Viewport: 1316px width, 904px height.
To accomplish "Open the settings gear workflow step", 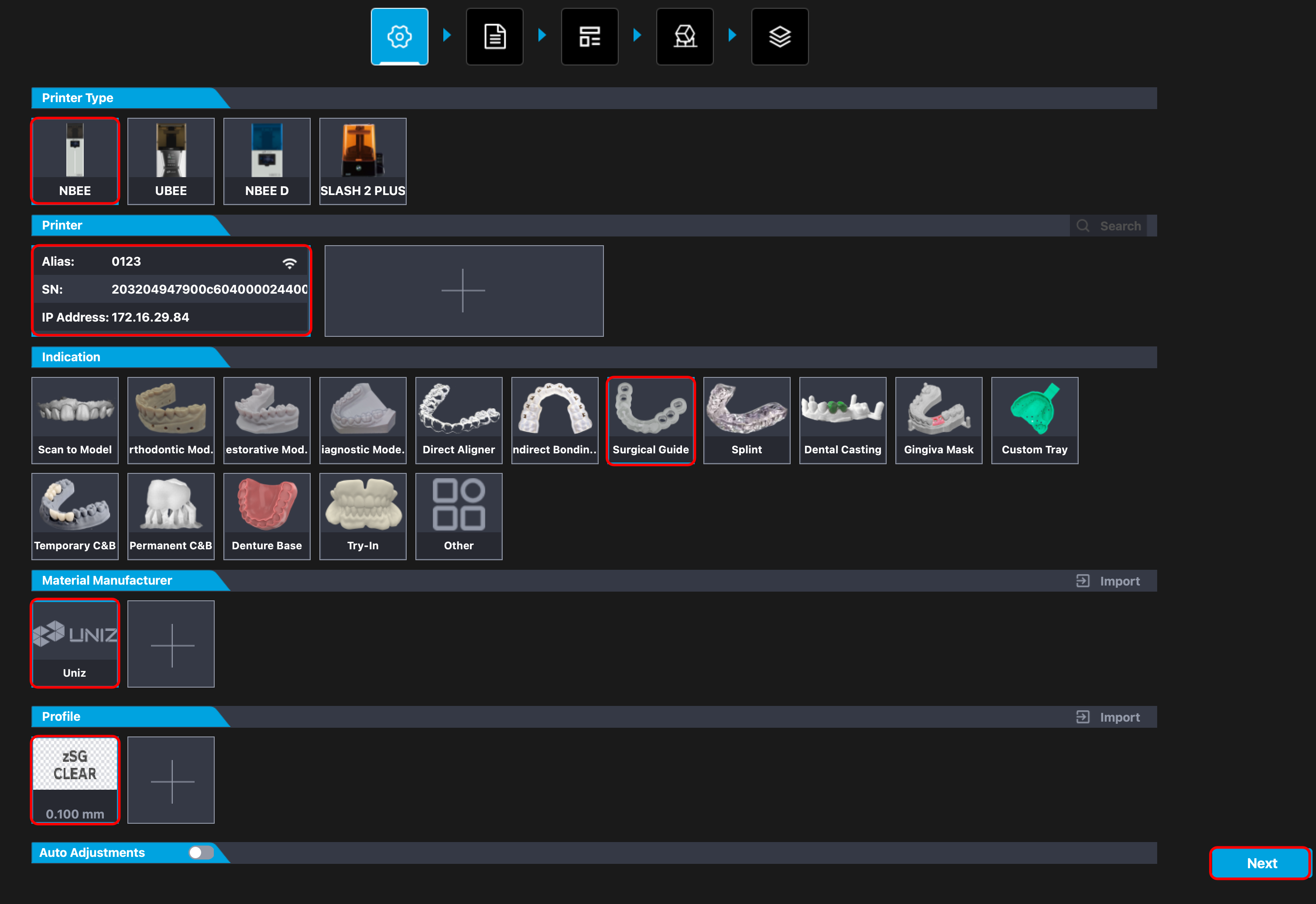I will [x=399, y=36].
